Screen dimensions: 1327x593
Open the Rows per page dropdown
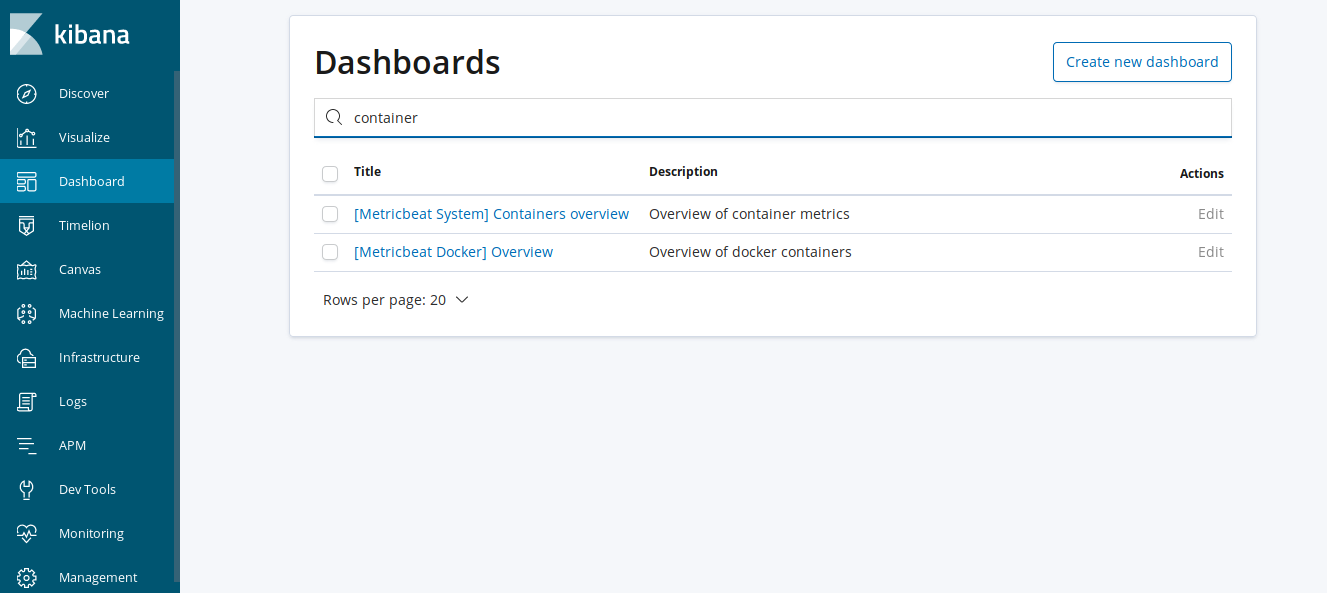pos(396,299)
